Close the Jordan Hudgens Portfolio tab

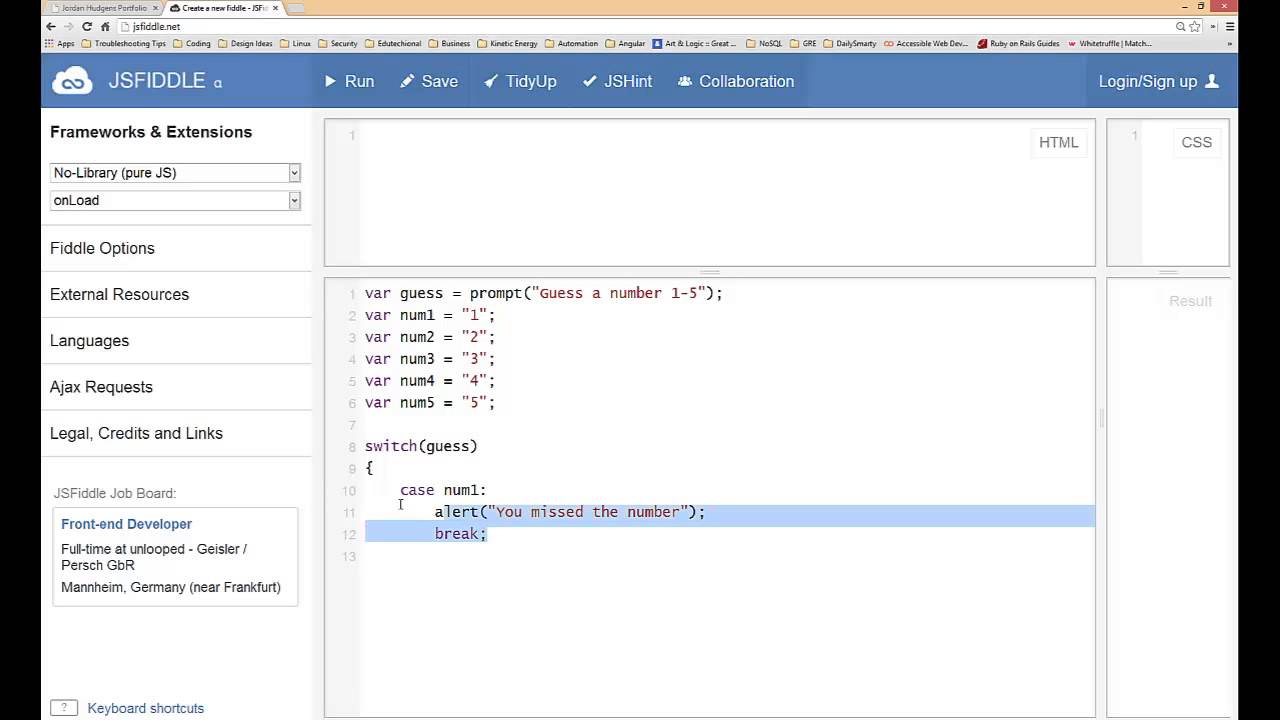tap(155, 8)
